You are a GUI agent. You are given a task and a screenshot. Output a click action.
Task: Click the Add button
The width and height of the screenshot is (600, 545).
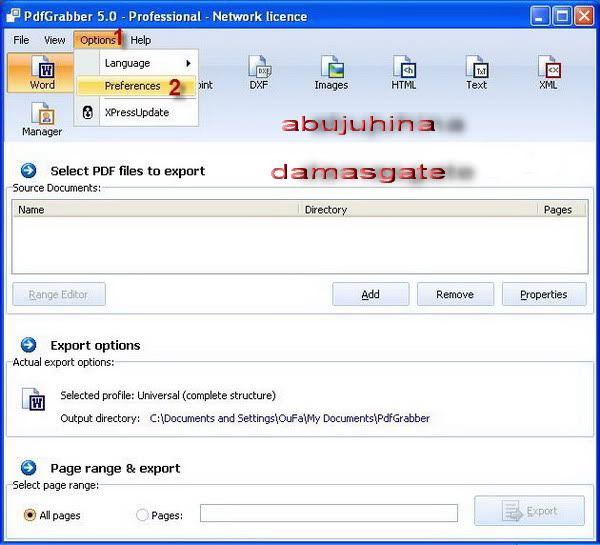pyautogui.click(x=370, y=294)
